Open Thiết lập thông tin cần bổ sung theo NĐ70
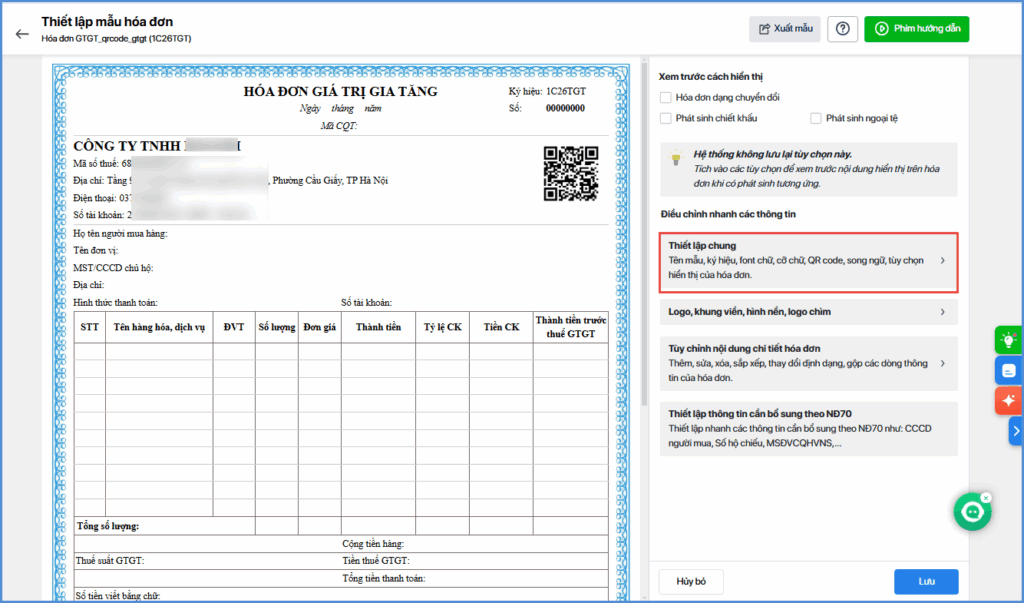Screen dimensions: 1024x603 808,427
